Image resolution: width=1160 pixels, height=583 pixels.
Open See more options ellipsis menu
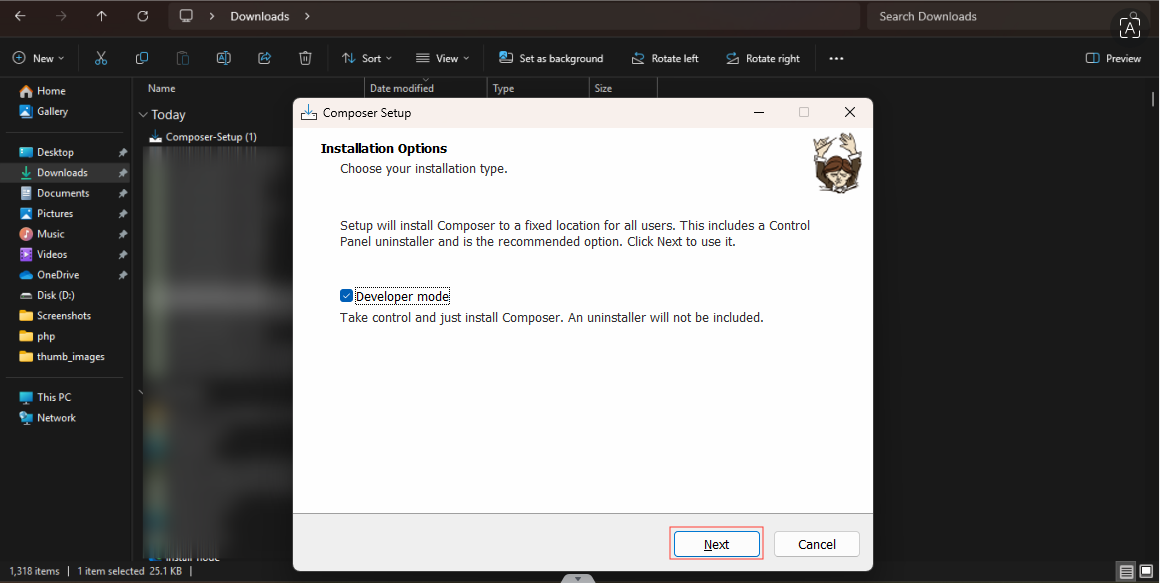click(836, 58)
